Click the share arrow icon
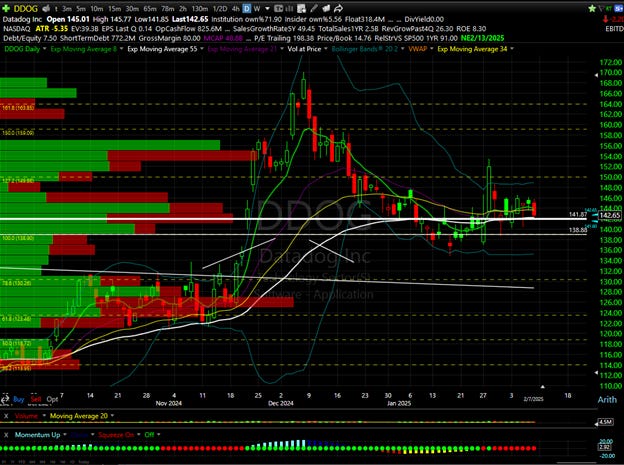The image size is (624, 465). coord(339,8)
